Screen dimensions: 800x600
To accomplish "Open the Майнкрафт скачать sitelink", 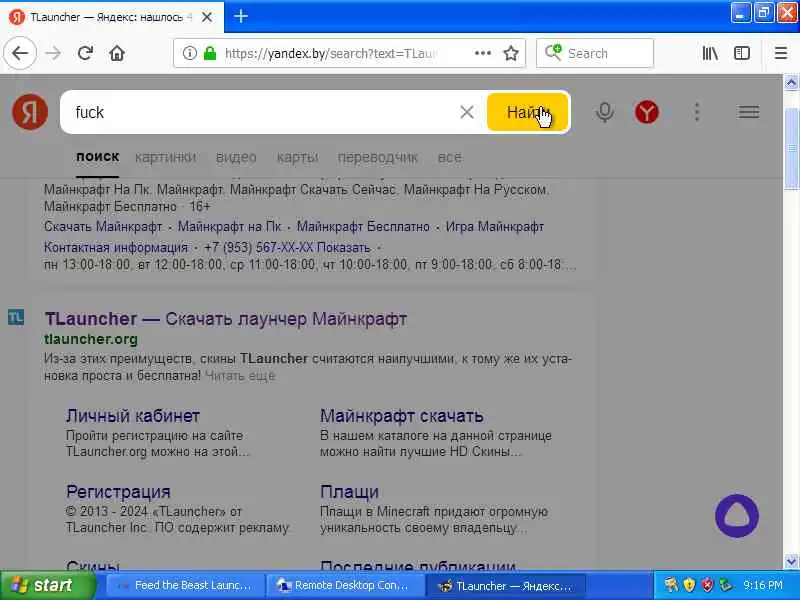I will pos(402,416).
